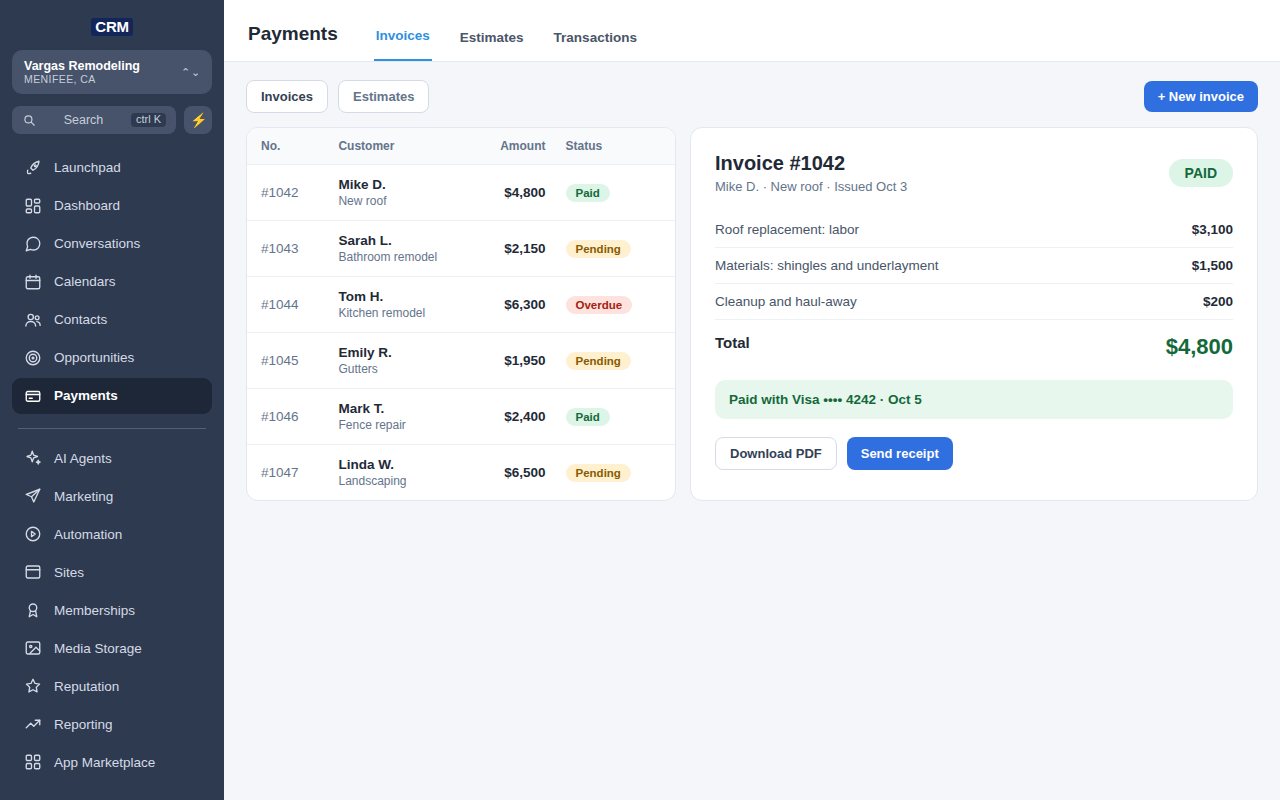The height and width of the screenshot is (800, 1280).
Task: Select the Invoices pill filter
Action: [x=287, y=97]
